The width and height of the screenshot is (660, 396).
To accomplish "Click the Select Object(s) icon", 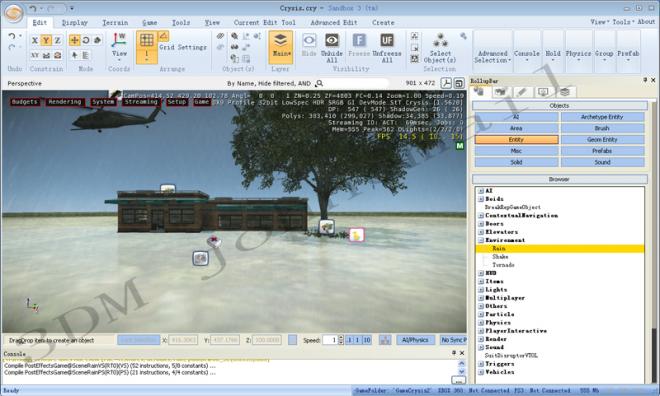I will point(440,40).
